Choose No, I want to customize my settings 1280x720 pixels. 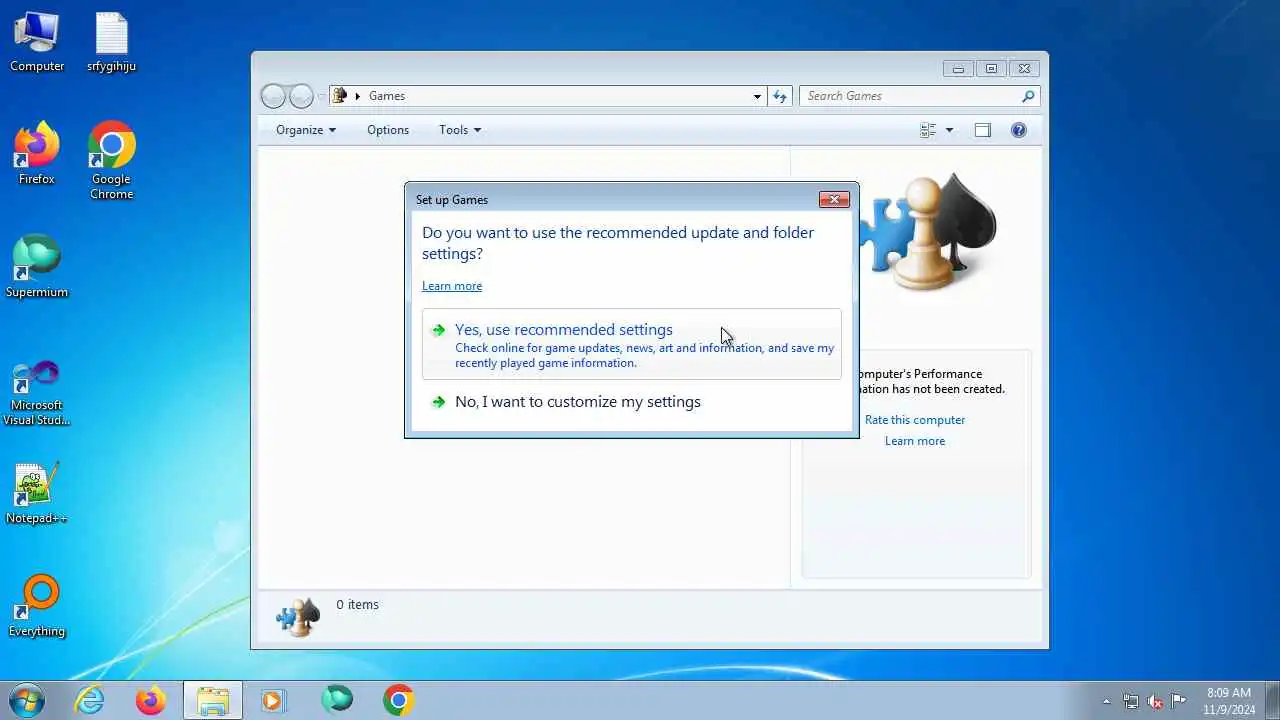coord(631,402)
